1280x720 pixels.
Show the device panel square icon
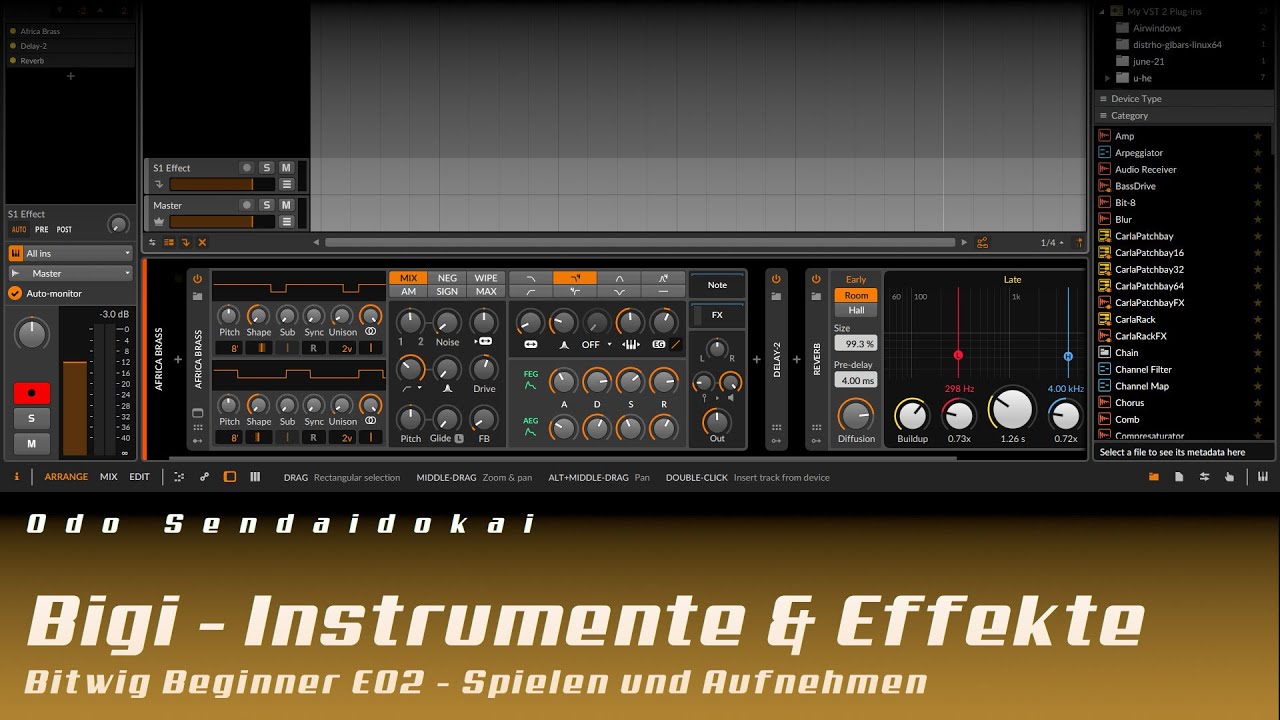pyautogui.click(x=229, y=477)
